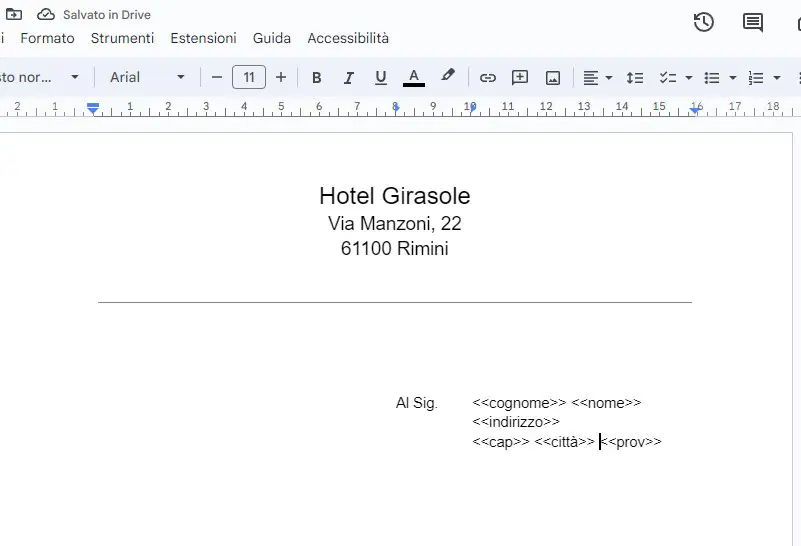Open version history clock icon
Viewport: 801px width, 546px height.
tap(703, 22)
